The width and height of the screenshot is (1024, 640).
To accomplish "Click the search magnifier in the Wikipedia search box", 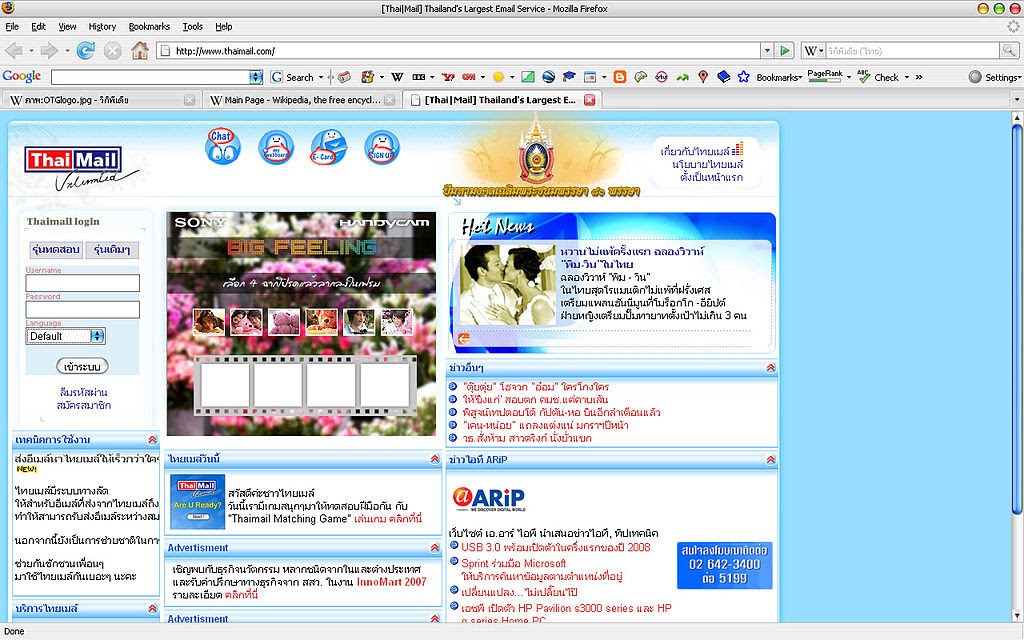I will tap(1008, 50).
